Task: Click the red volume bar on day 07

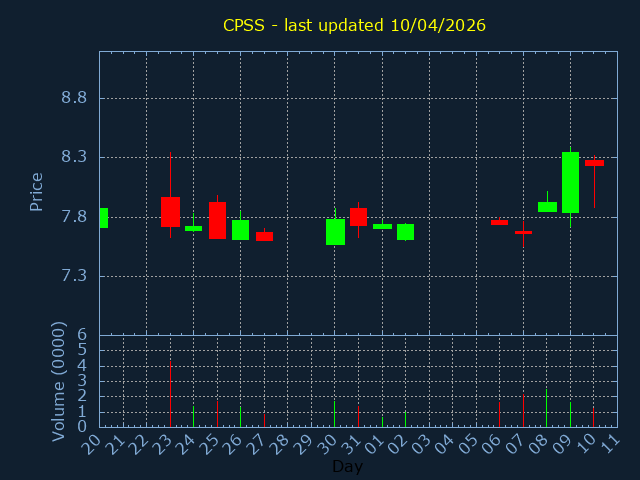Action: point(523,411)
